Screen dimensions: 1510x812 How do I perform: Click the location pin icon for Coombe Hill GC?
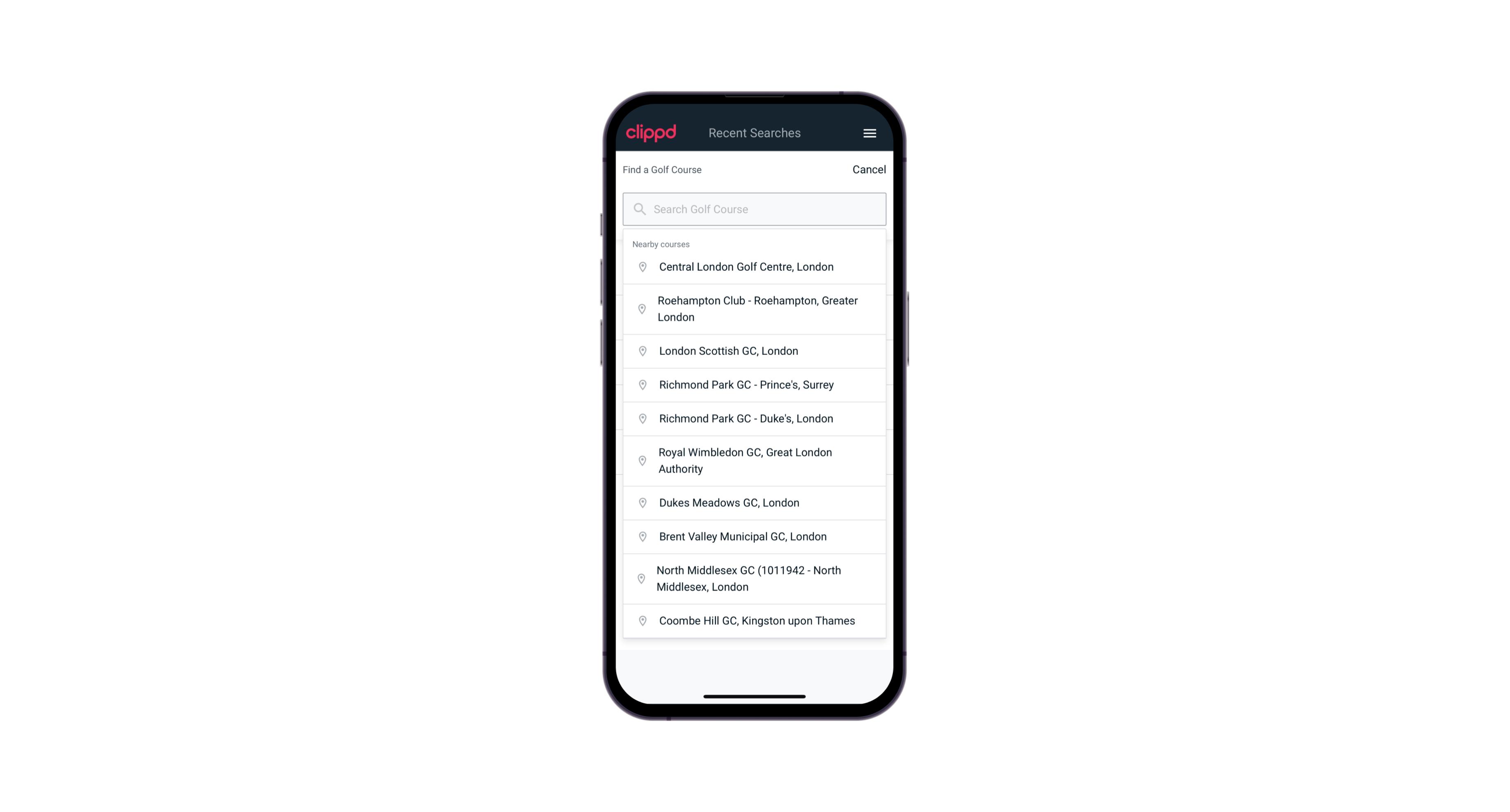coord(641,620)
